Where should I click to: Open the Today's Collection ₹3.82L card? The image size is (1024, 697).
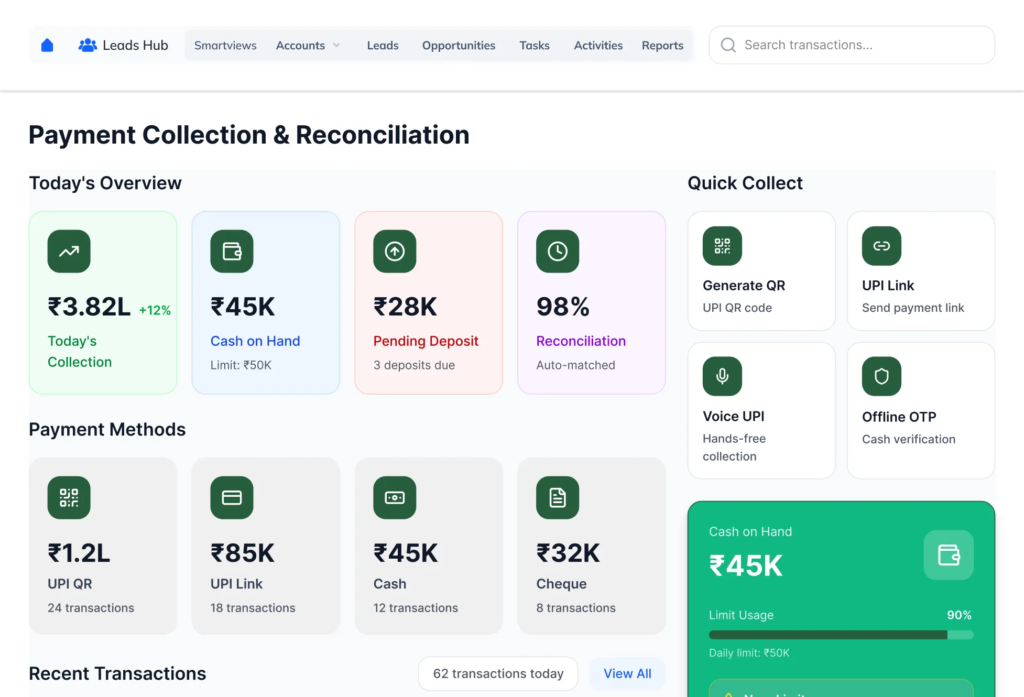tap(103, 302)
